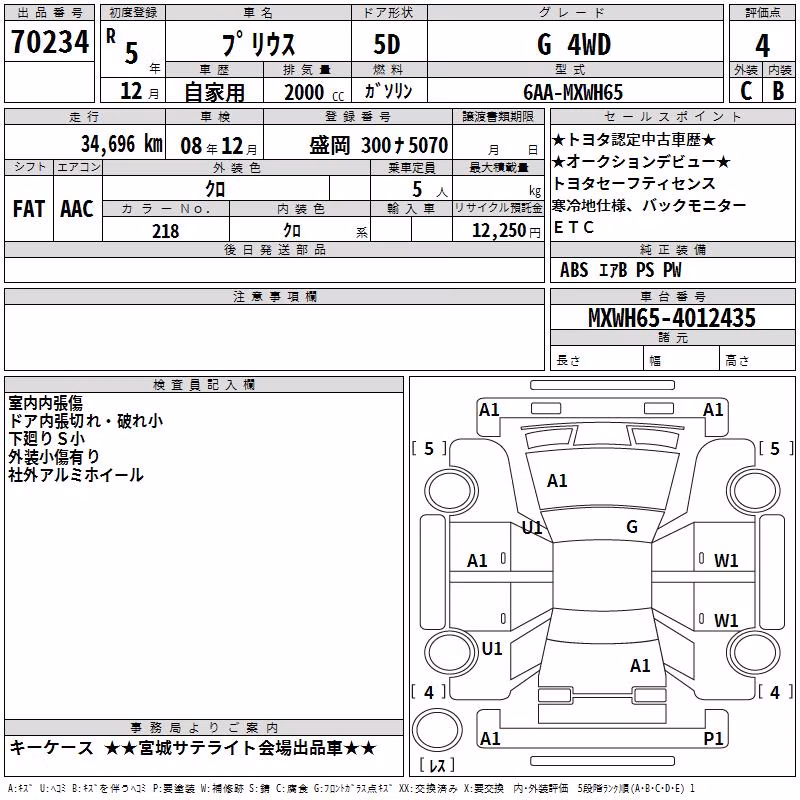Screen dimensions: 800x800
Task: Click the 最大積載量 header
Action: tap(498, 167)
